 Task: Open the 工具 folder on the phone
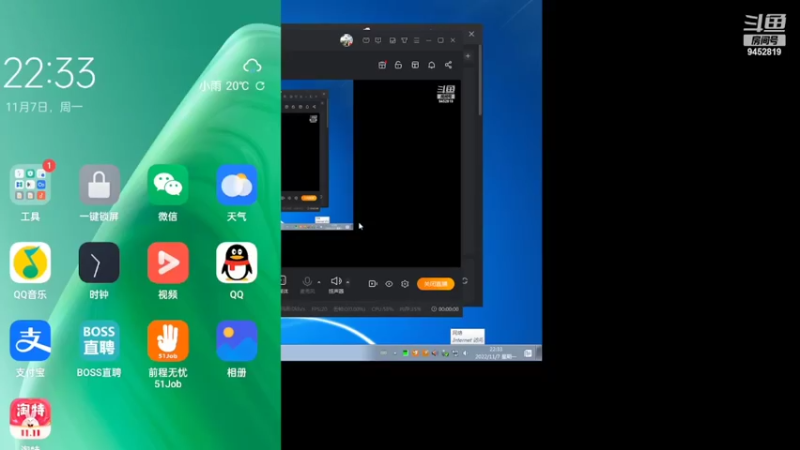click(x=30, y=185)
